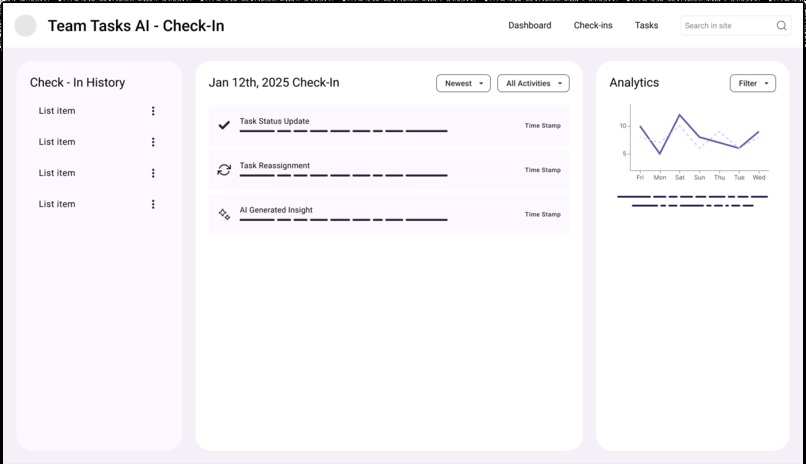Open the AI Generated Insight entry
The height and width of the screenshot is (464, 806).
click(389, 214)
